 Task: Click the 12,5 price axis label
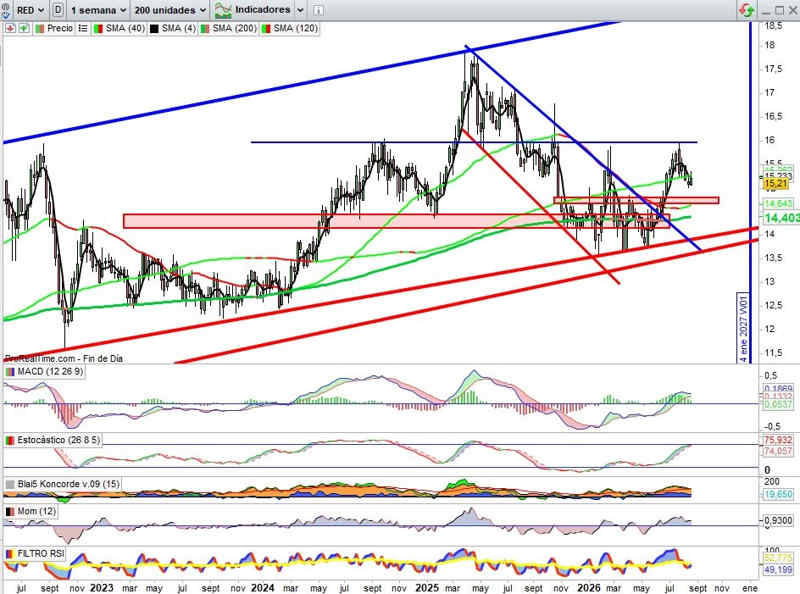(x=773, y=306)
